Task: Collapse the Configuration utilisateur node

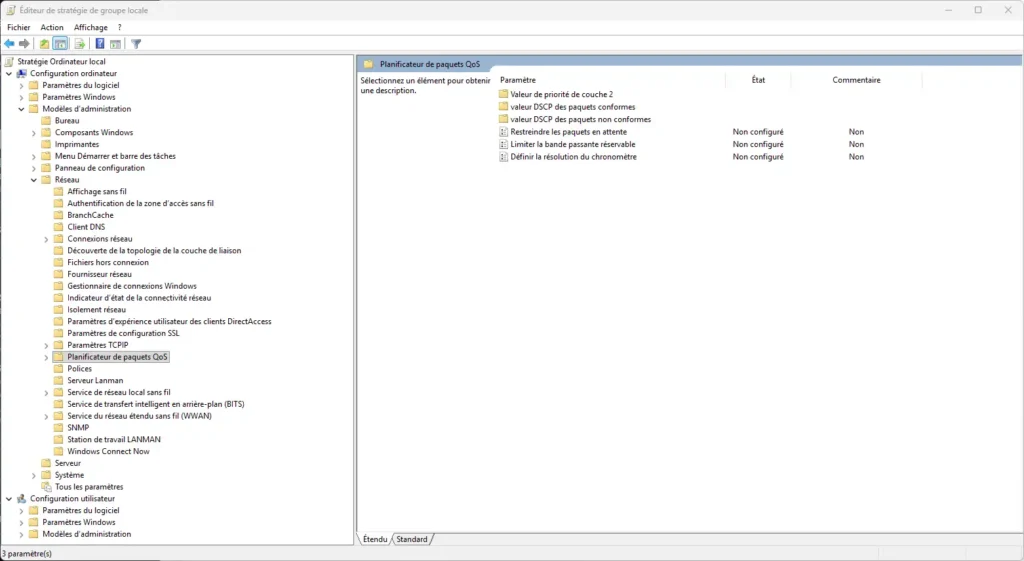Action: click(8, 499)
